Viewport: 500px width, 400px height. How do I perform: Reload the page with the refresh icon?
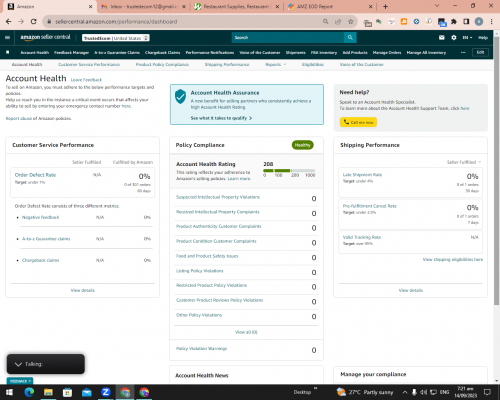coord(33,21)
